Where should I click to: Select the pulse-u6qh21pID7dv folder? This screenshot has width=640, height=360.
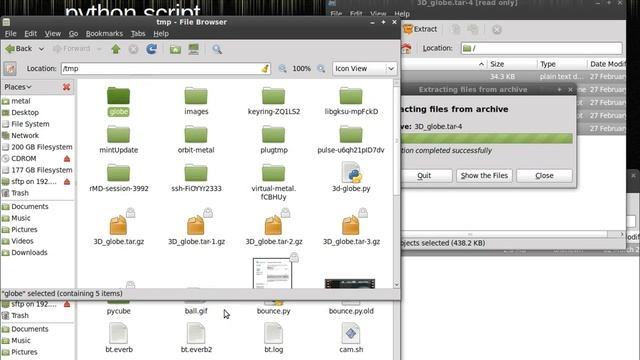351,140
